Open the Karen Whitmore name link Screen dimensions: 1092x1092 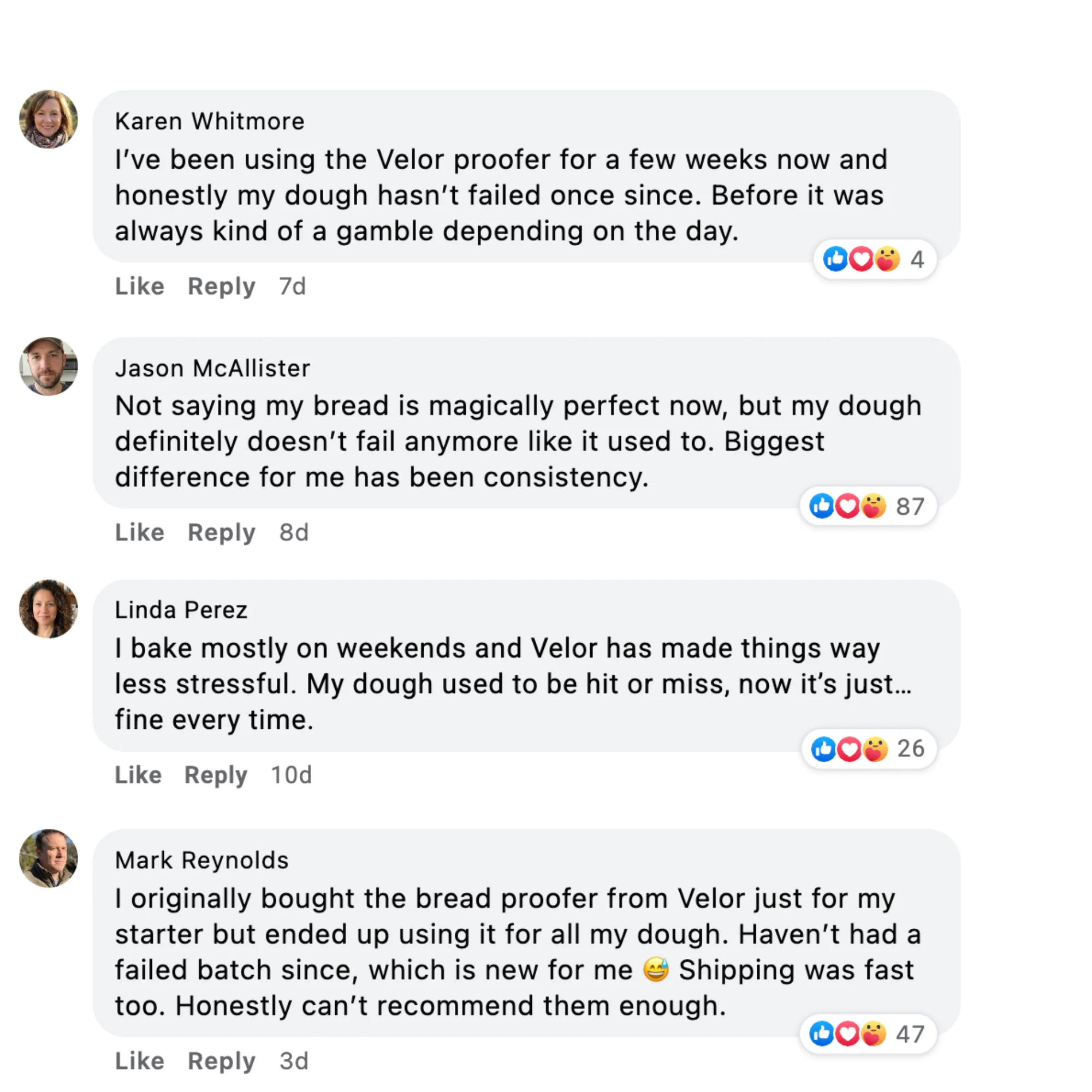(210, 122)
